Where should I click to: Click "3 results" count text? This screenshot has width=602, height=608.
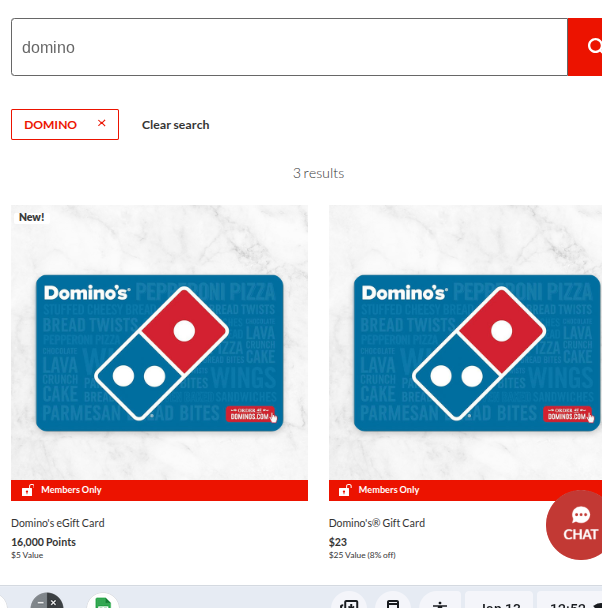pos(318,173)
